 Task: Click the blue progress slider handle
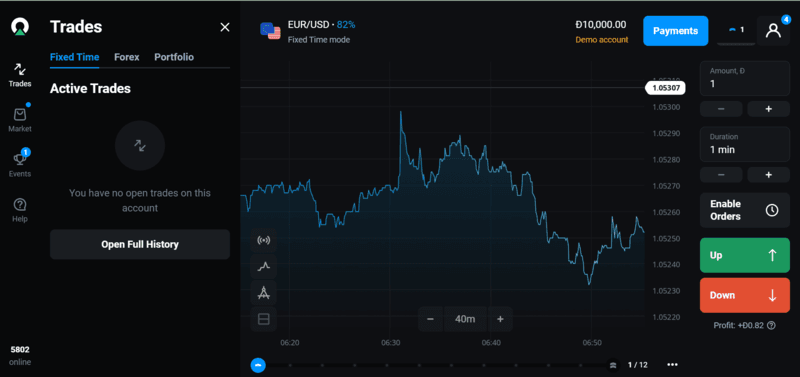258,365
